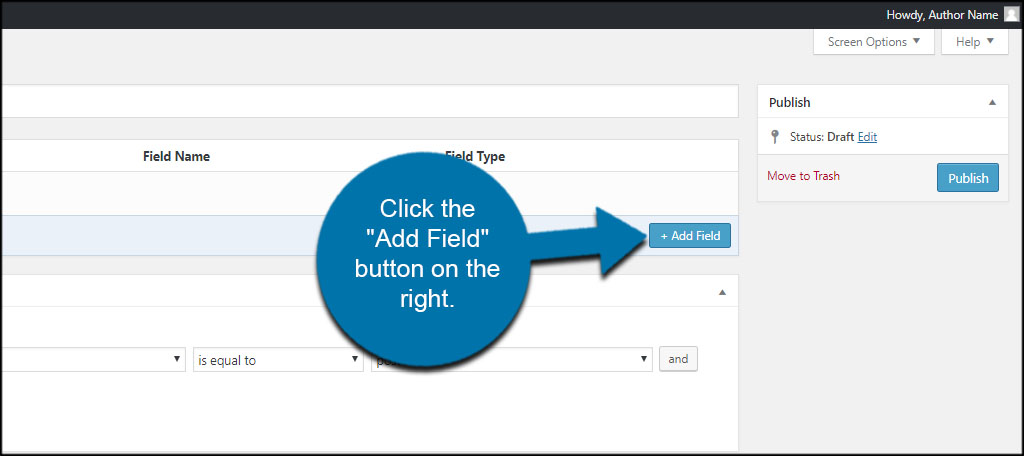Open the leftmost rule parameter dropdown
The image size is (1024, 456).
[x=90, y=360]
